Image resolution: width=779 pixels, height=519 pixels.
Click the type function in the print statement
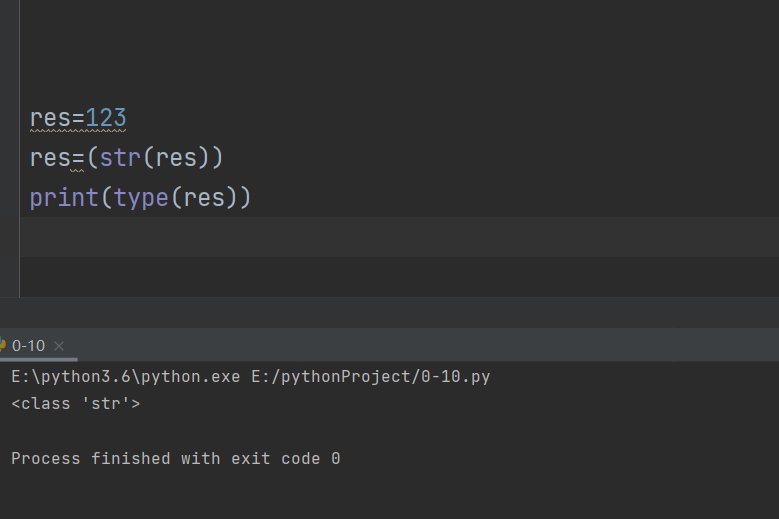[141, 198]
